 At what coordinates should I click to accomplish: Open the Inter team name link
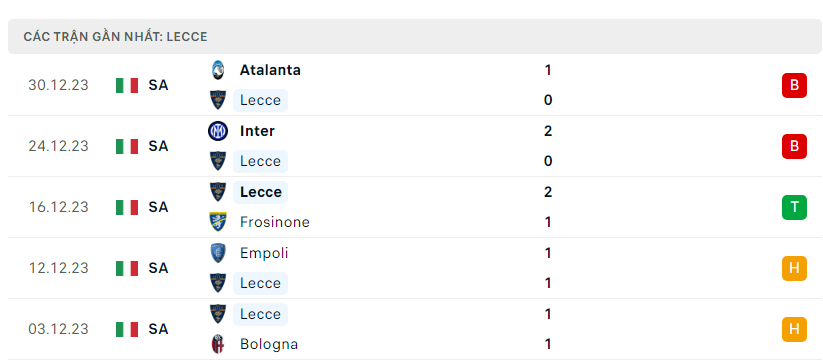[x=257, y=131]
